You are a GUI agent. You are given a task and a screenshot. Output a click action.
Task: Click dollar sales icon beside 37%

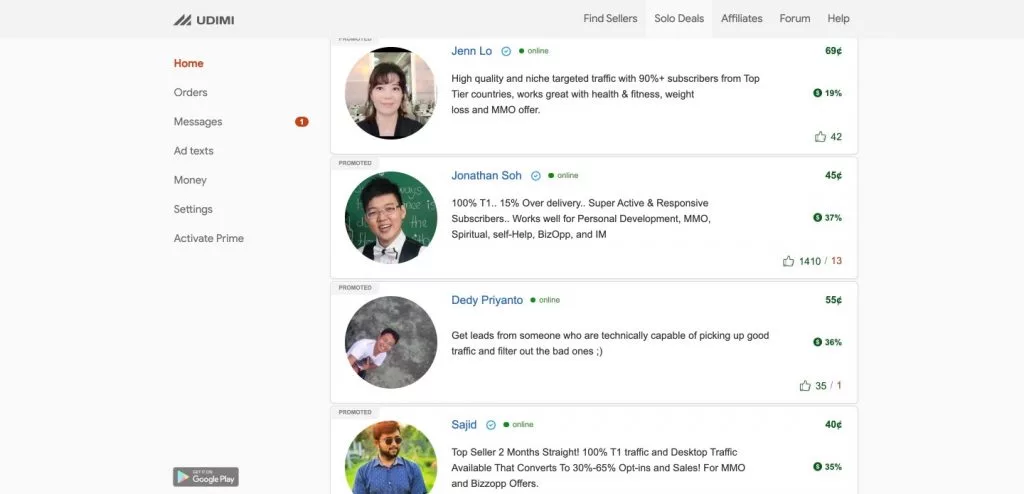(x=817, y=218)
